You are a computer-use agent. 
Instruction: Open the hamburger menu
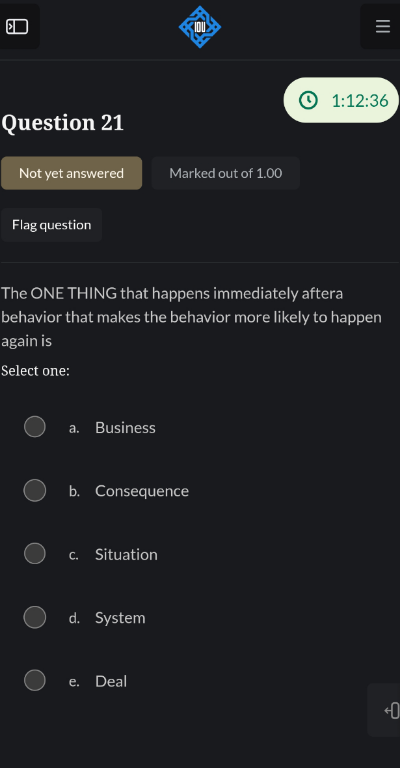382,26
